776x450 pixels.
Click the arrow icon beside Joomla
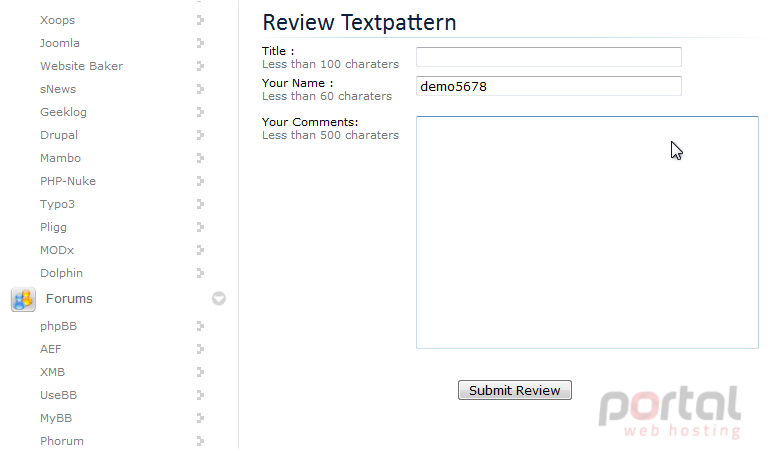pos(200,43)
